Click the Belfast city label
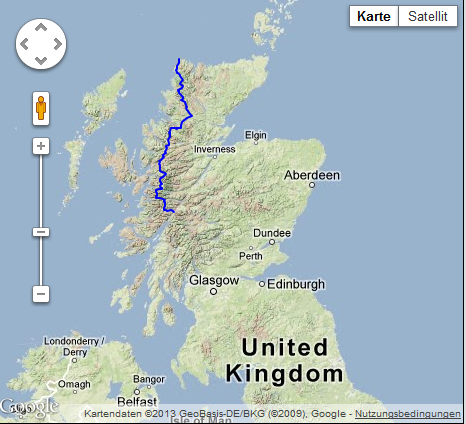Screen dimensions: 466x424 (x=137, y=401)
